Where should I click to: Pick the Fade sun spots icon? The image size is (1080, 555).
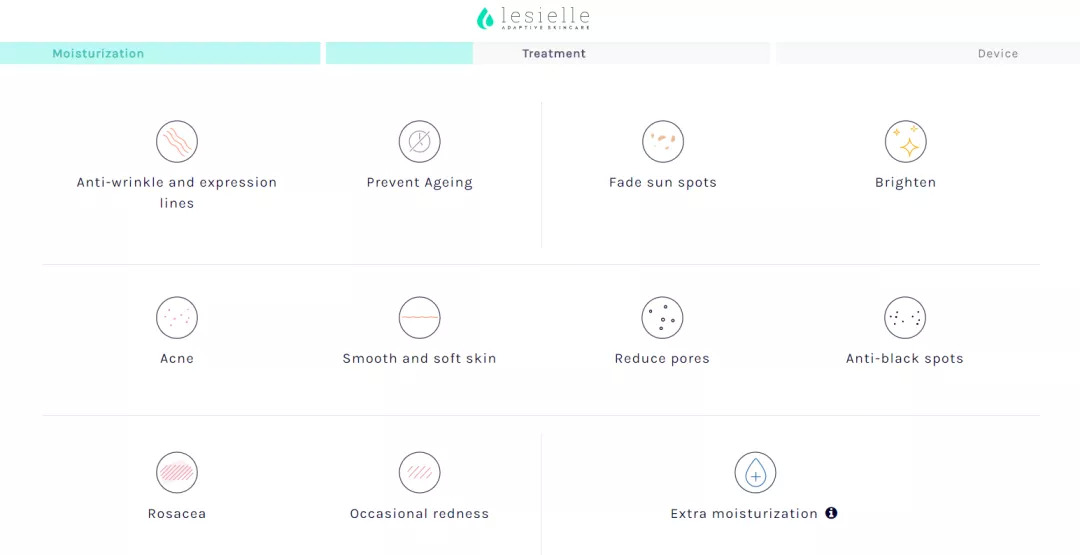[x=663, y=142]
